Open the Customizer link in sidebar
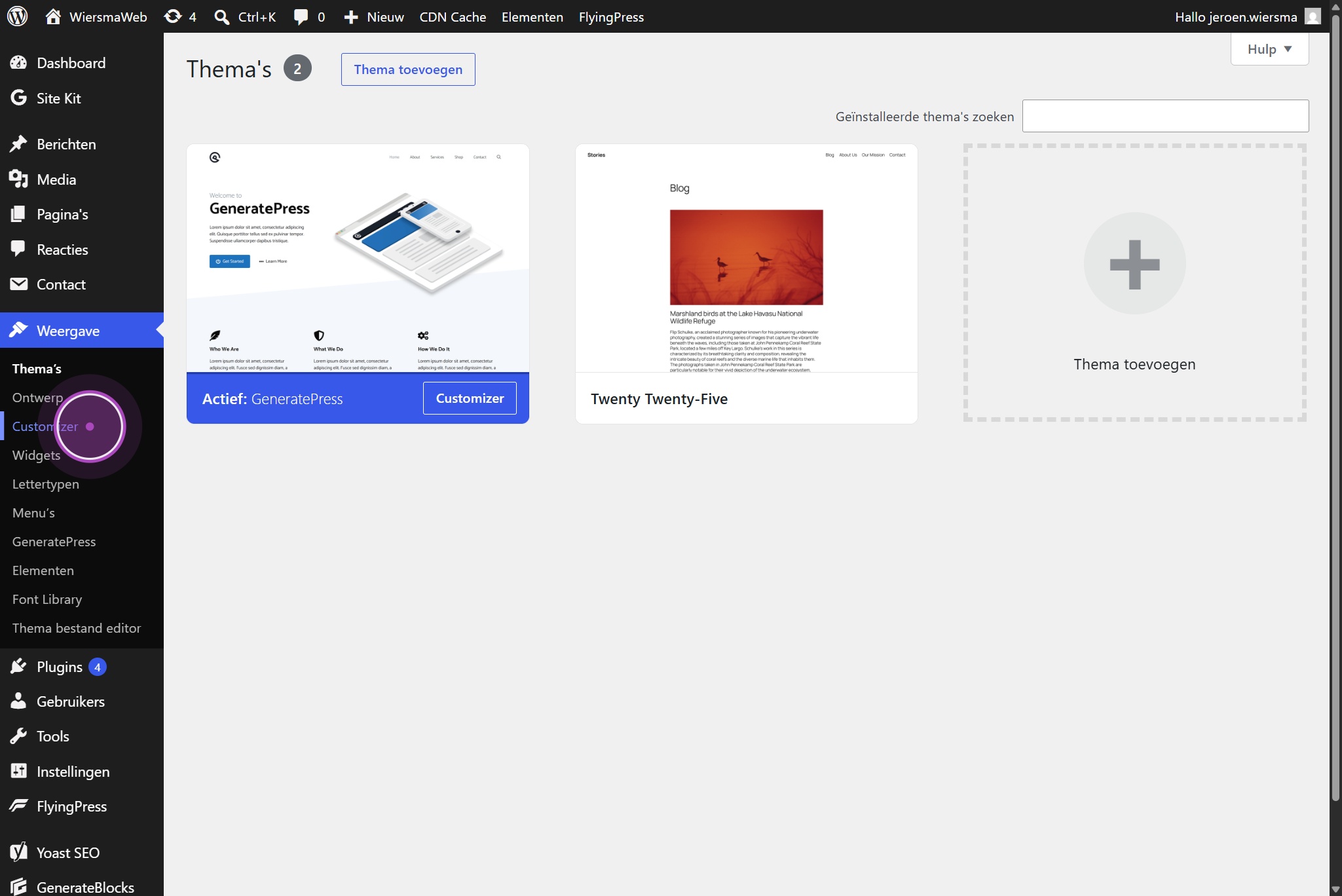Viewport: 1342px width, 896px height. pyautogui.click(x=45, y=426)
